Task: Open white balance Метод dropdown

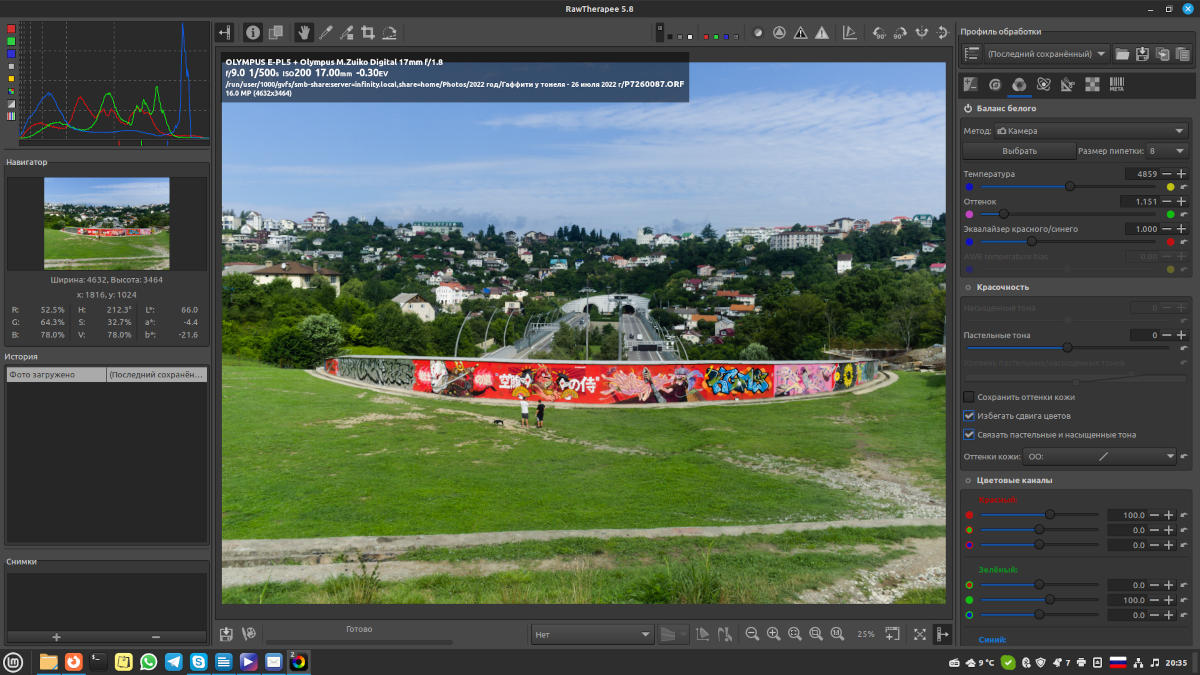Action: (x=1091, y=131)
